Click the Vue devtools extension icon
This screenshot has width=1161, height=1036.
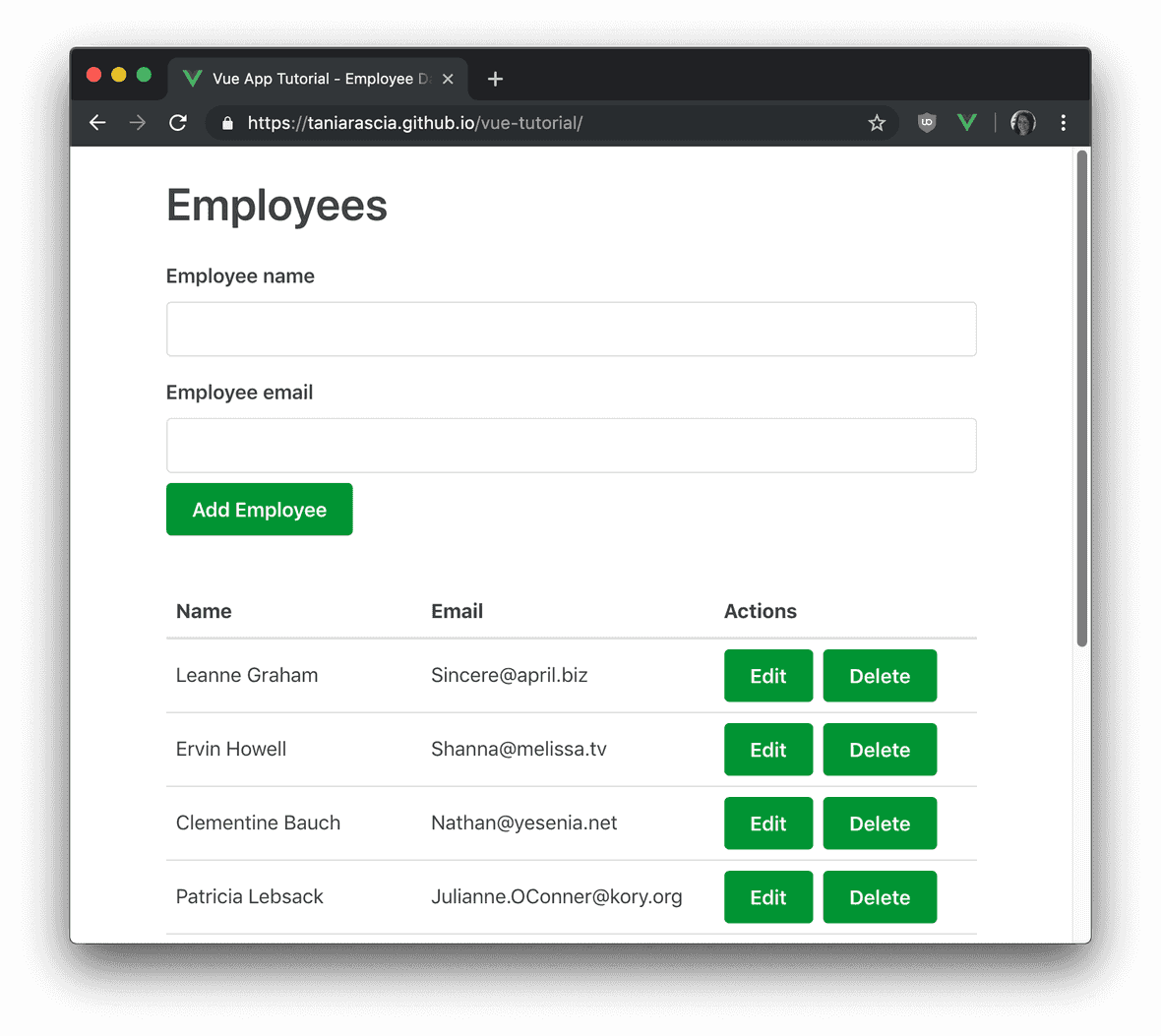pyautogui.click(x=966, y=122)
